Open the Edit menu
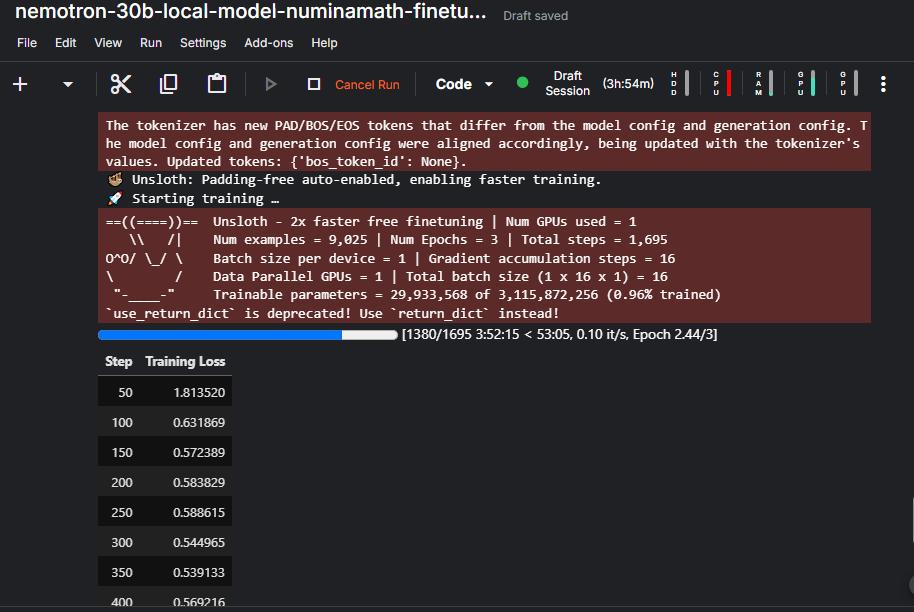 click(x=65, y=43)
